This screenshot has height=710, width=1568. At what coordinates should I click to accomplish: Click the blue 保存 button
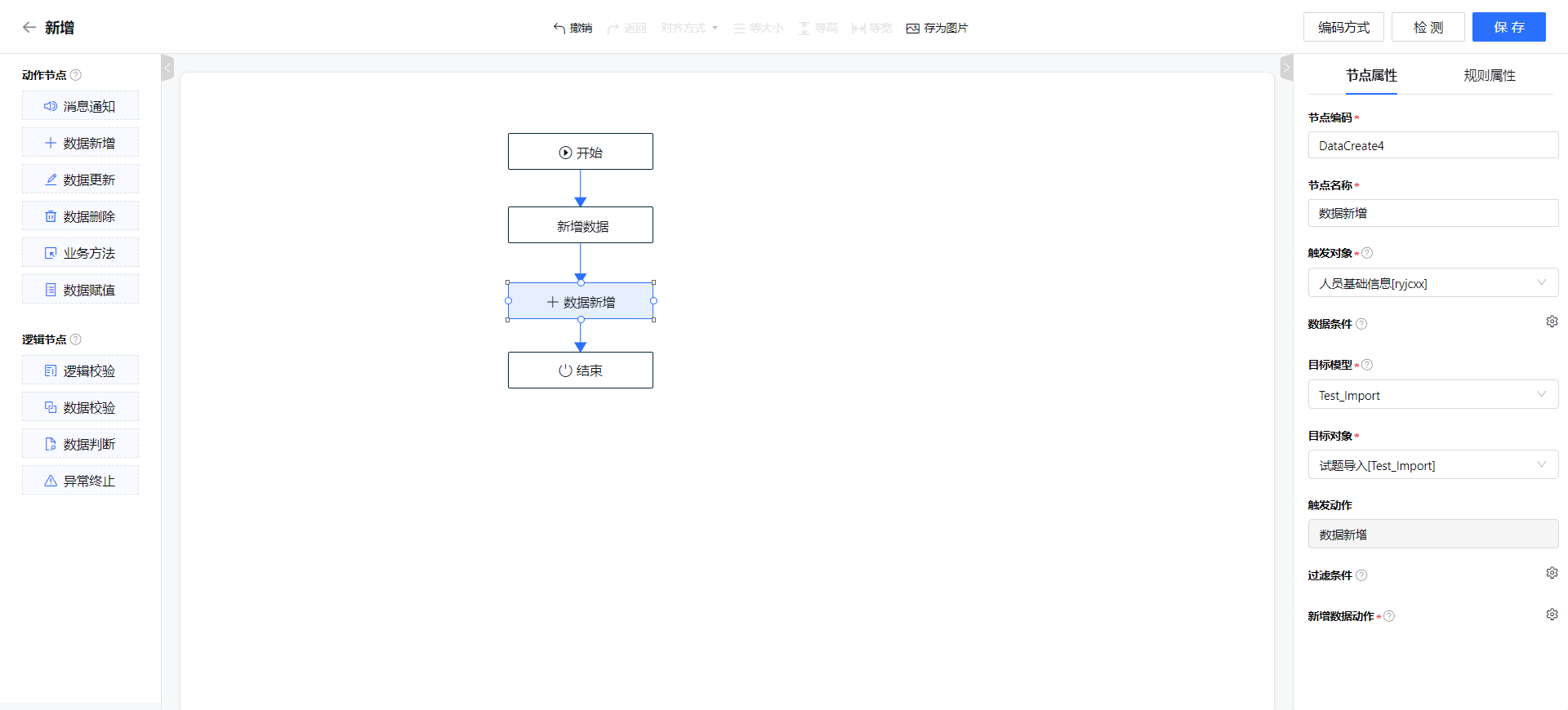click(x=1509, y=27)
